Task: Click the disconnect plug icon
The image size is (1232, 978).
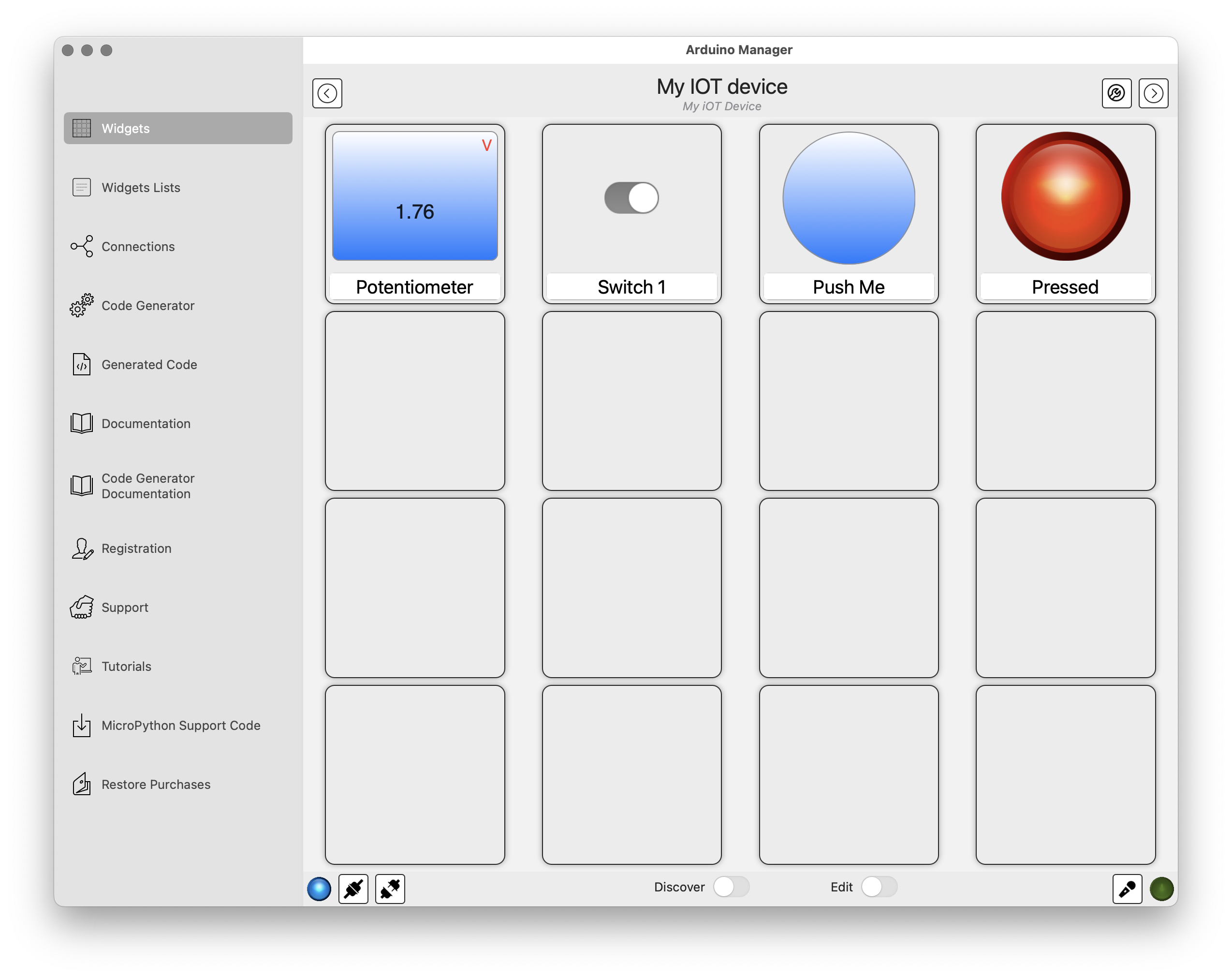Action: pos(390,889)
